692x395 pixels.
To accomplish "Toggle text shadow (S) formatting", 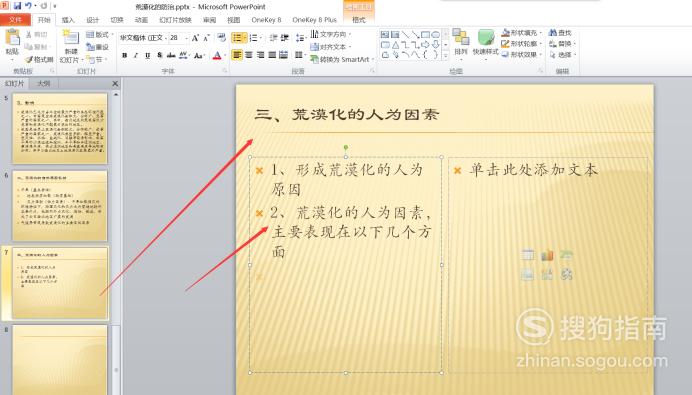I will pos(159,55).
